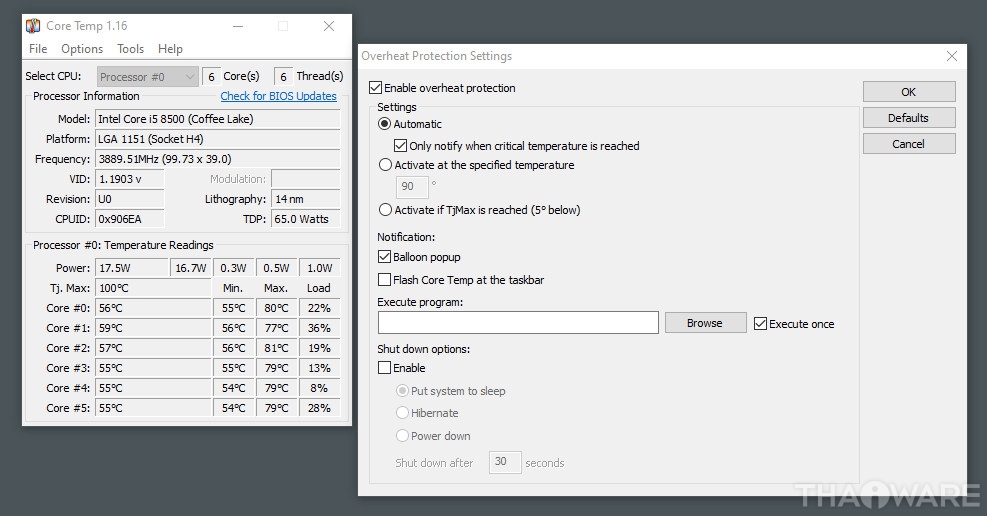987x516 pixels.
Task: Click the Core Temp app icon
Action: click(x=33, y=25)
